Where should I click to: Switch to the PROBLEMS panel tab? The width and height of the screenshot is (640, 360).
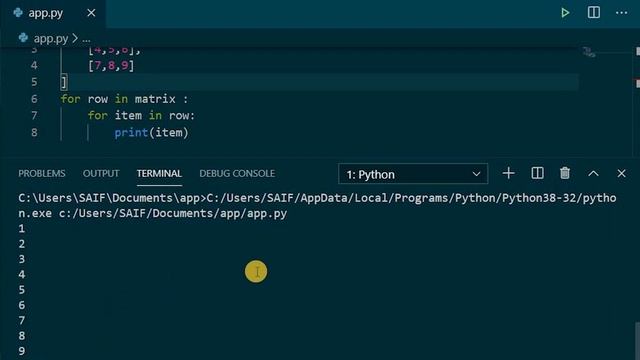coord(42,173)
